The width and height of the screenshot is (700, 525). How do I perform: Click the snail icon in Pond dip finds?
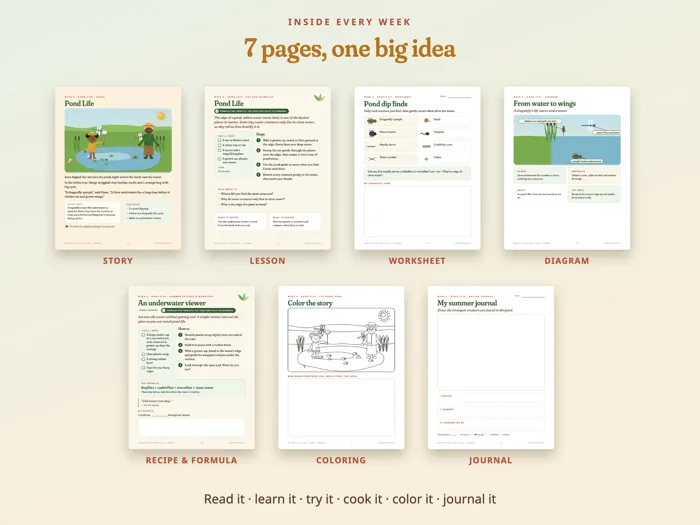pos(427,121)
